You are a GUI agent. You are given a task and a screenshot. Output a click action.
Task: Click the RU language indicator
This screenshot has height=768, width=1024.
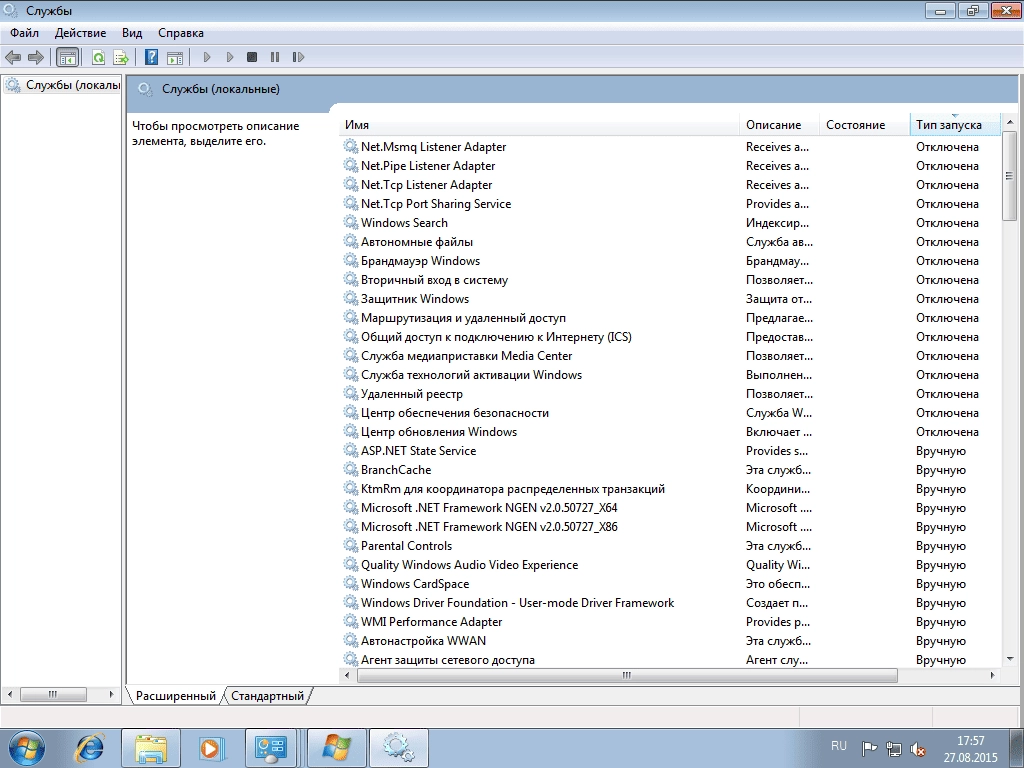click(x=839, y=746)
